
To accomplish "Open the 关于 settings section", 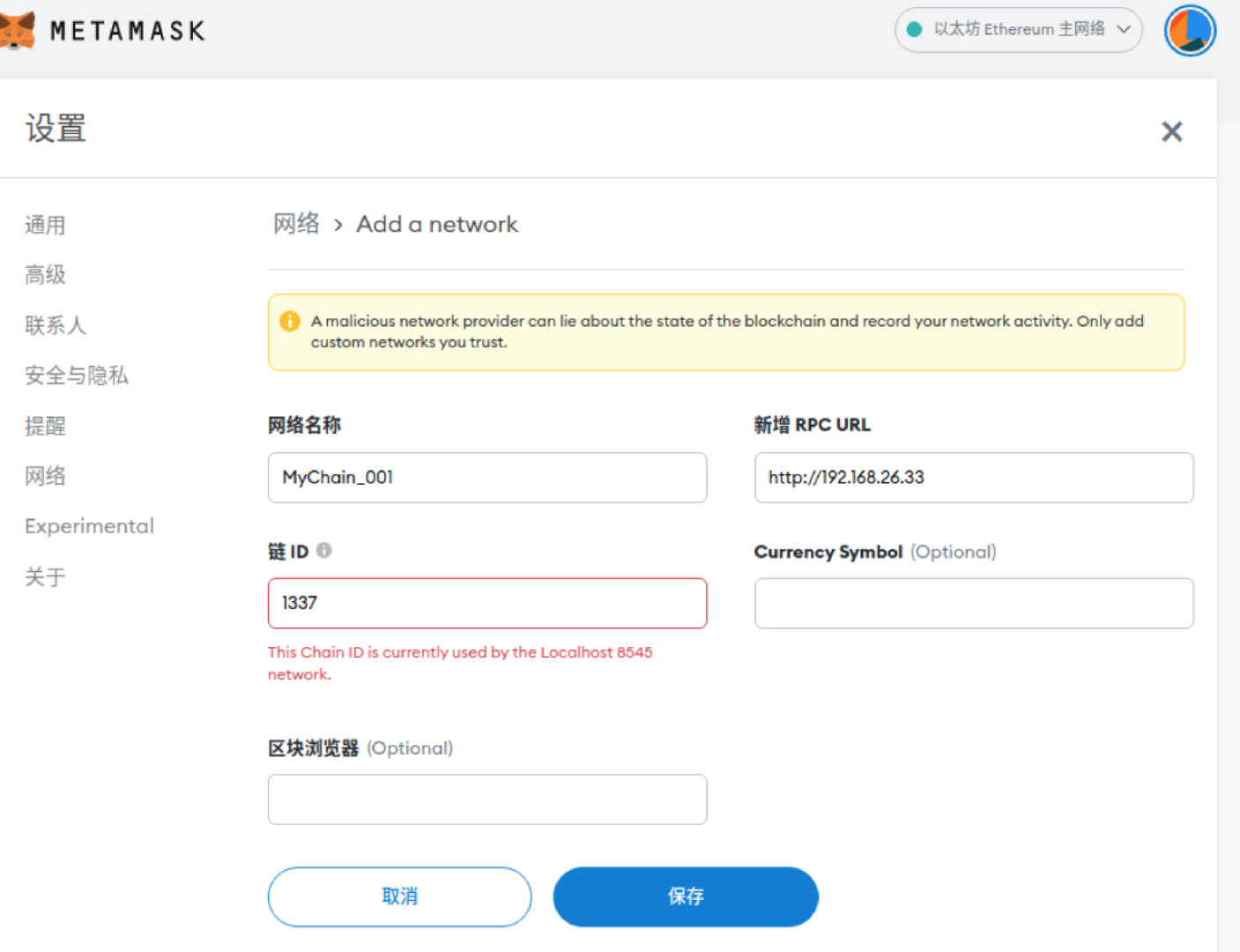I will coord(45,577).
